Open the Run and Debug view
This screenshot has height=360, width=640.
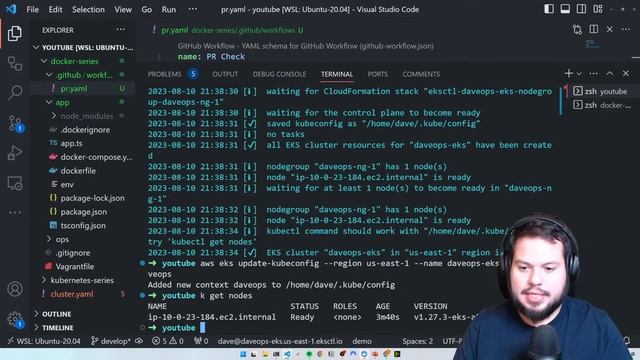click(x=15, y=153)
